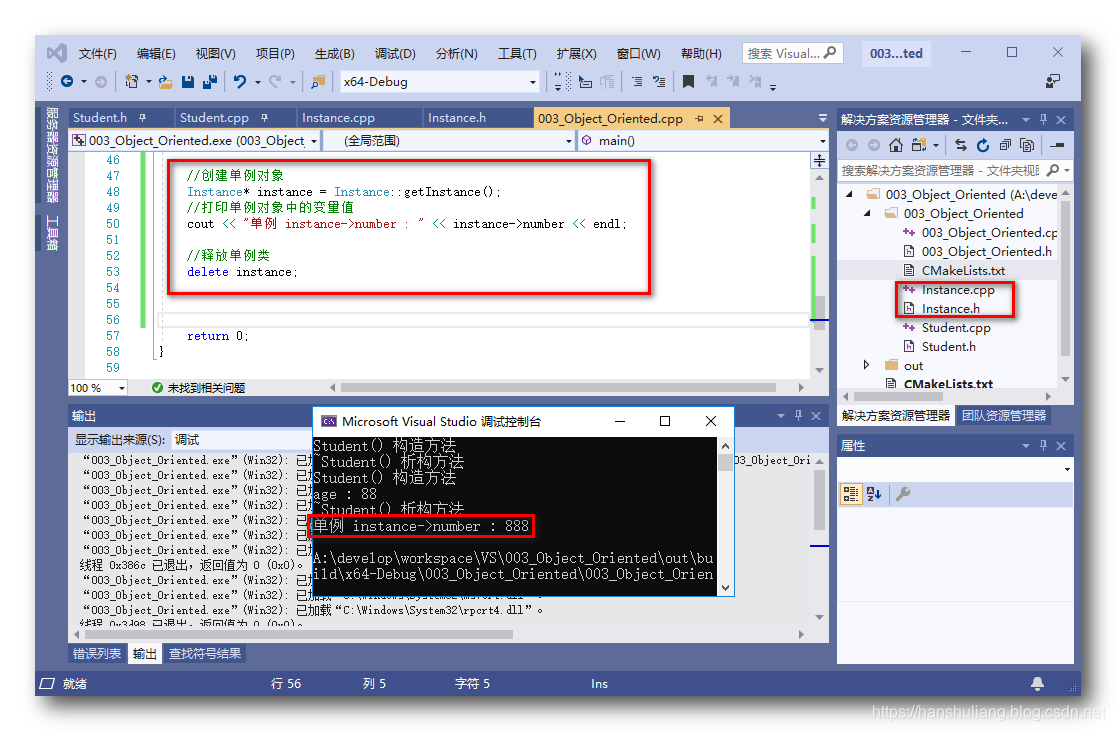Click the Switch Views icon in Solution Explorer
1116x731 pixels.
(919, 145)
